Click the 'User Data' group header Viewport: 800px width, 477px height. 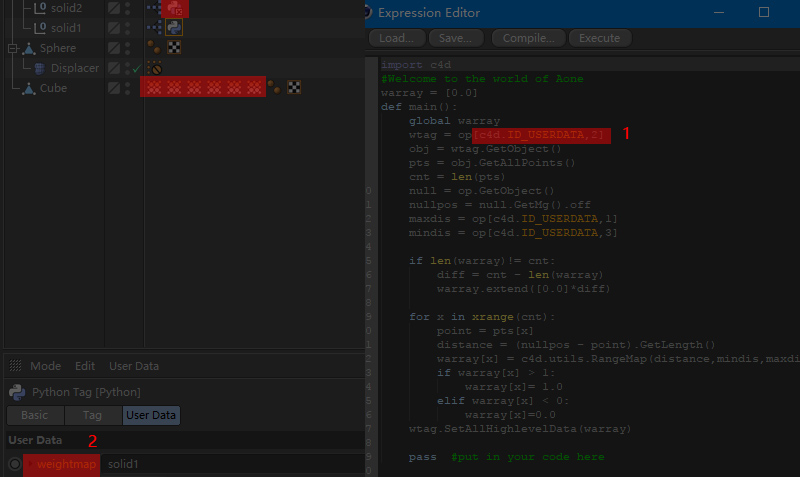coord(35,440)
